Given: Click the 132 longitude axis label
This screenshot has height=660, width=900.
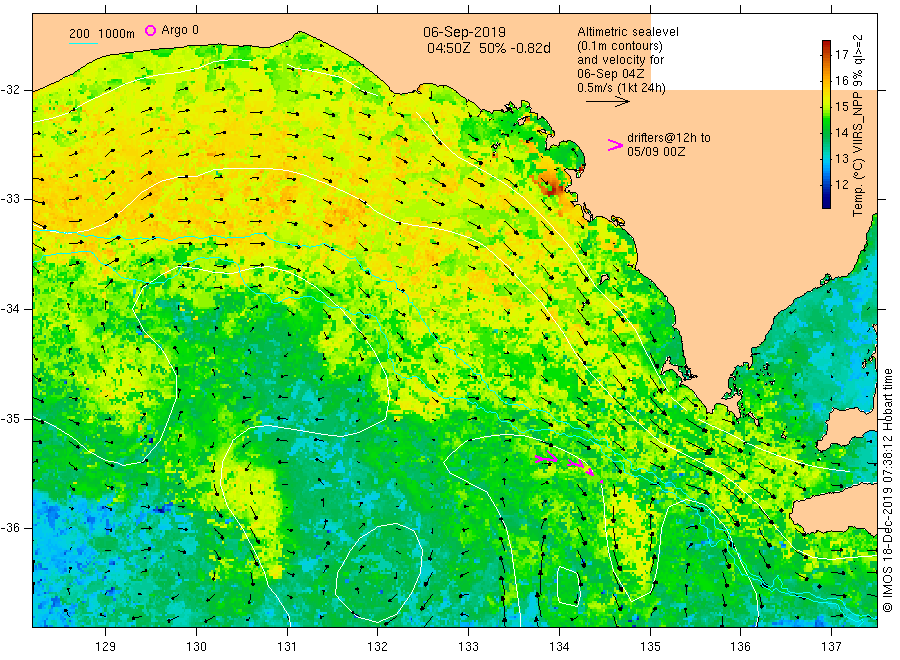Looking at the screenshot, I should 378,647.
